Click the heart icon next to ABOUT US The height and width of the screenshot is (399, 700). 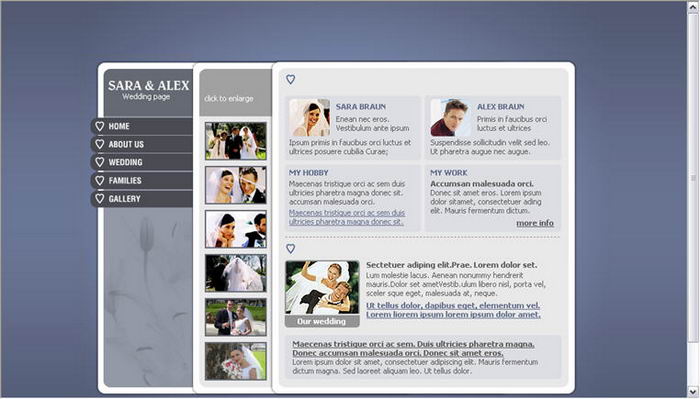(100, 144)
